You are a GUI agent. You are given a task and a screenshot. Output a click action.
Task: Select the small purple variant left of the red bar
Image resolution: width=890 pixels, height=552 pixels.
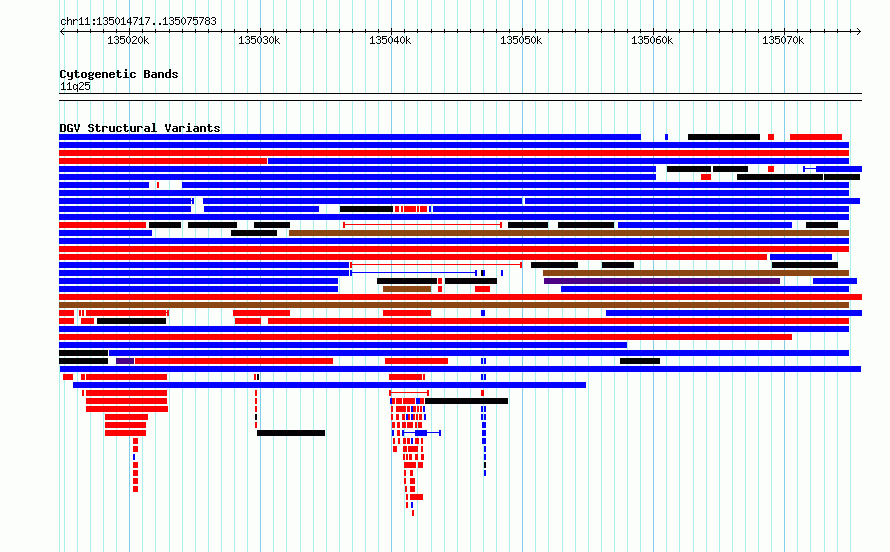[x=125, y=361]
